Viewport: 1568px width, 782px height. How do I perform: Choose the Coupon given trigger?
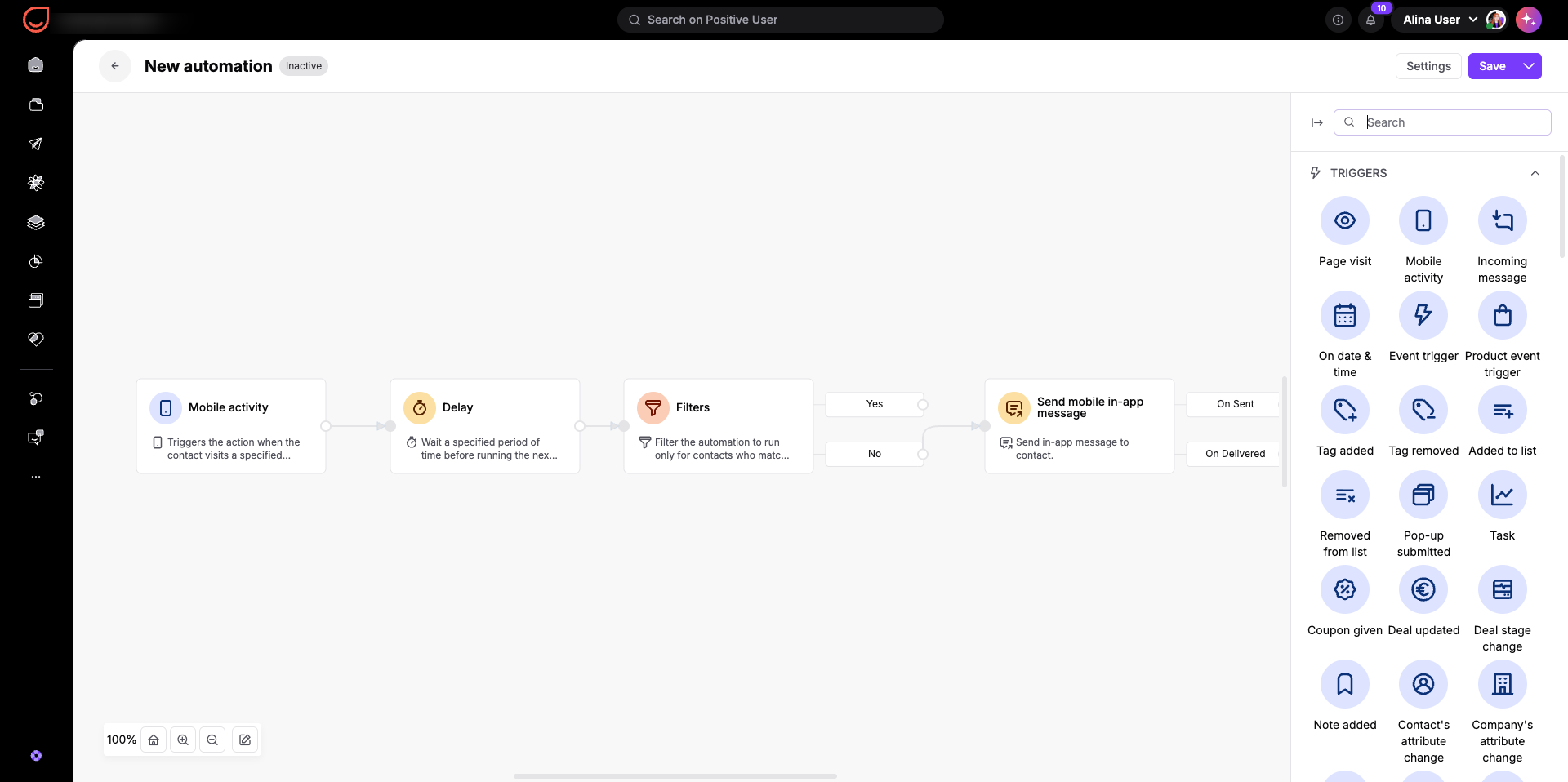coord(1344,589)
